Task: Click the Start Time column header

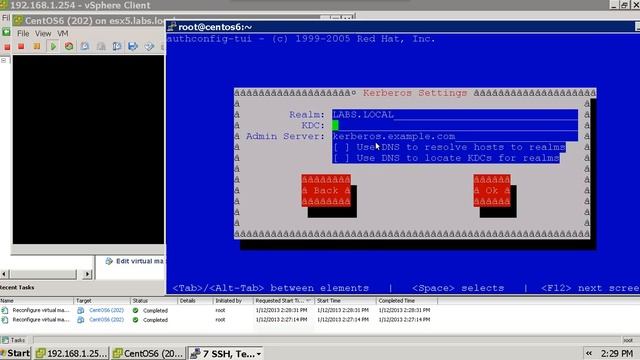Action: (x=345, y=301)
